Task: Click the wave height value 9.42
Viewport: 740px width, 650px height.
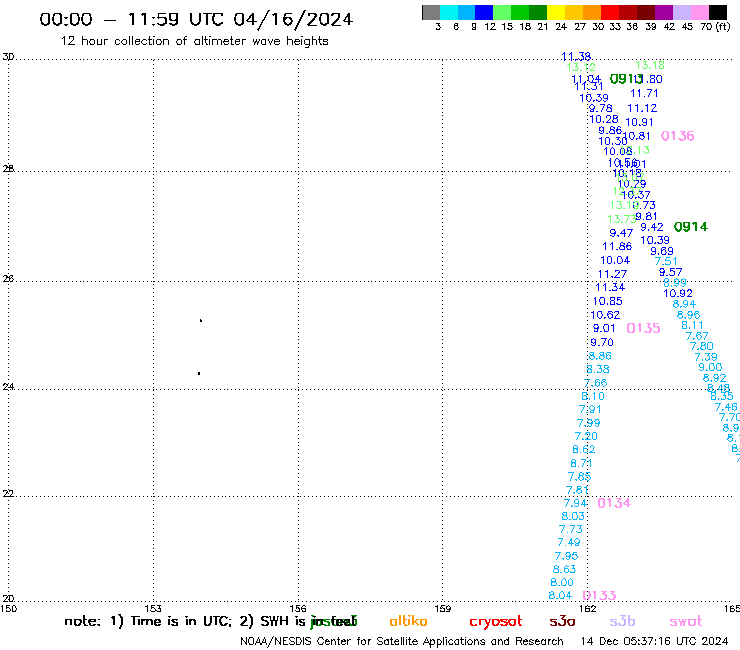Action: 652,228
